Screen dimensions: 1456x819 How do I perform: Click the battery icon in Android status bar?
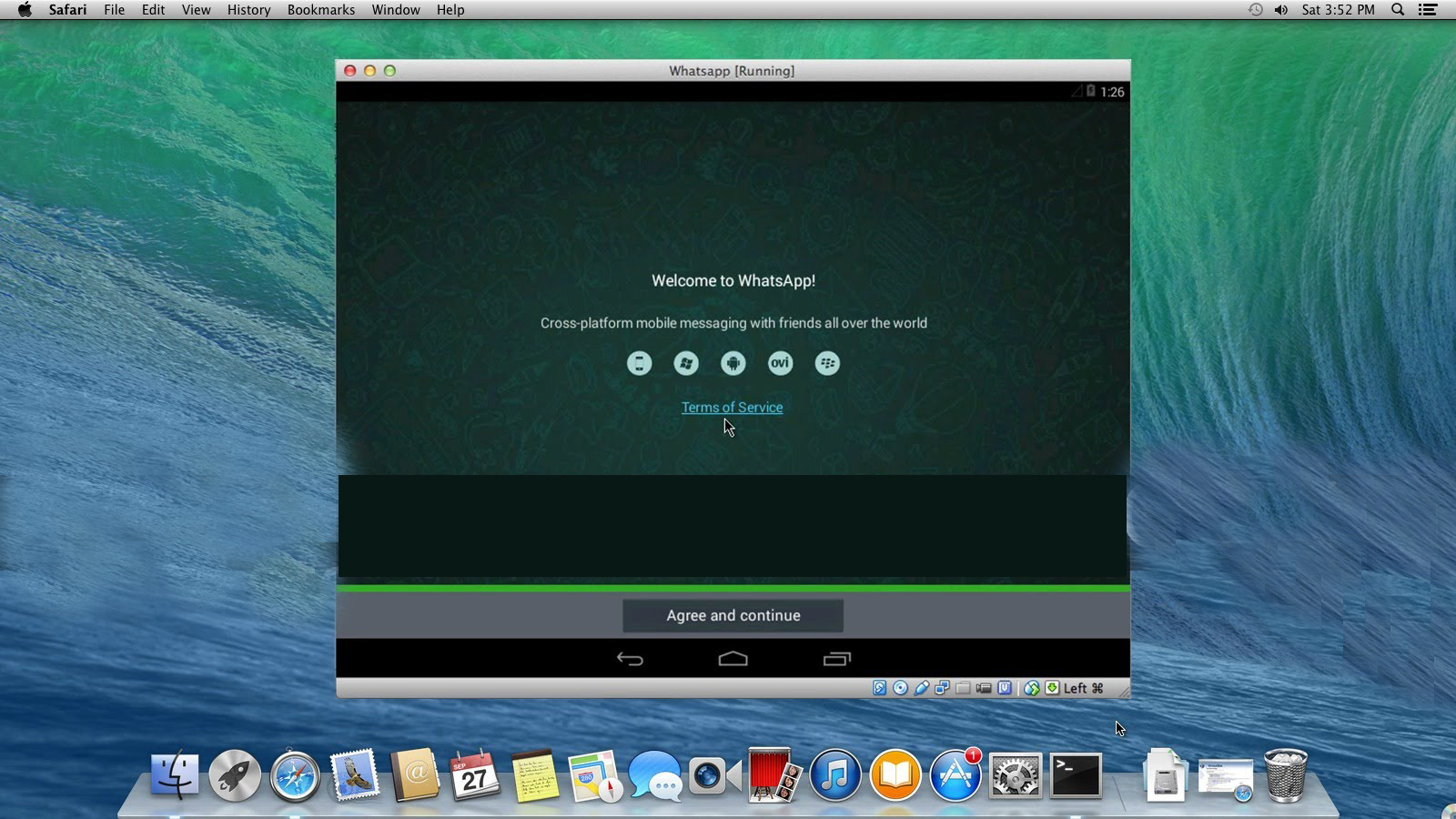[1090, 91]
